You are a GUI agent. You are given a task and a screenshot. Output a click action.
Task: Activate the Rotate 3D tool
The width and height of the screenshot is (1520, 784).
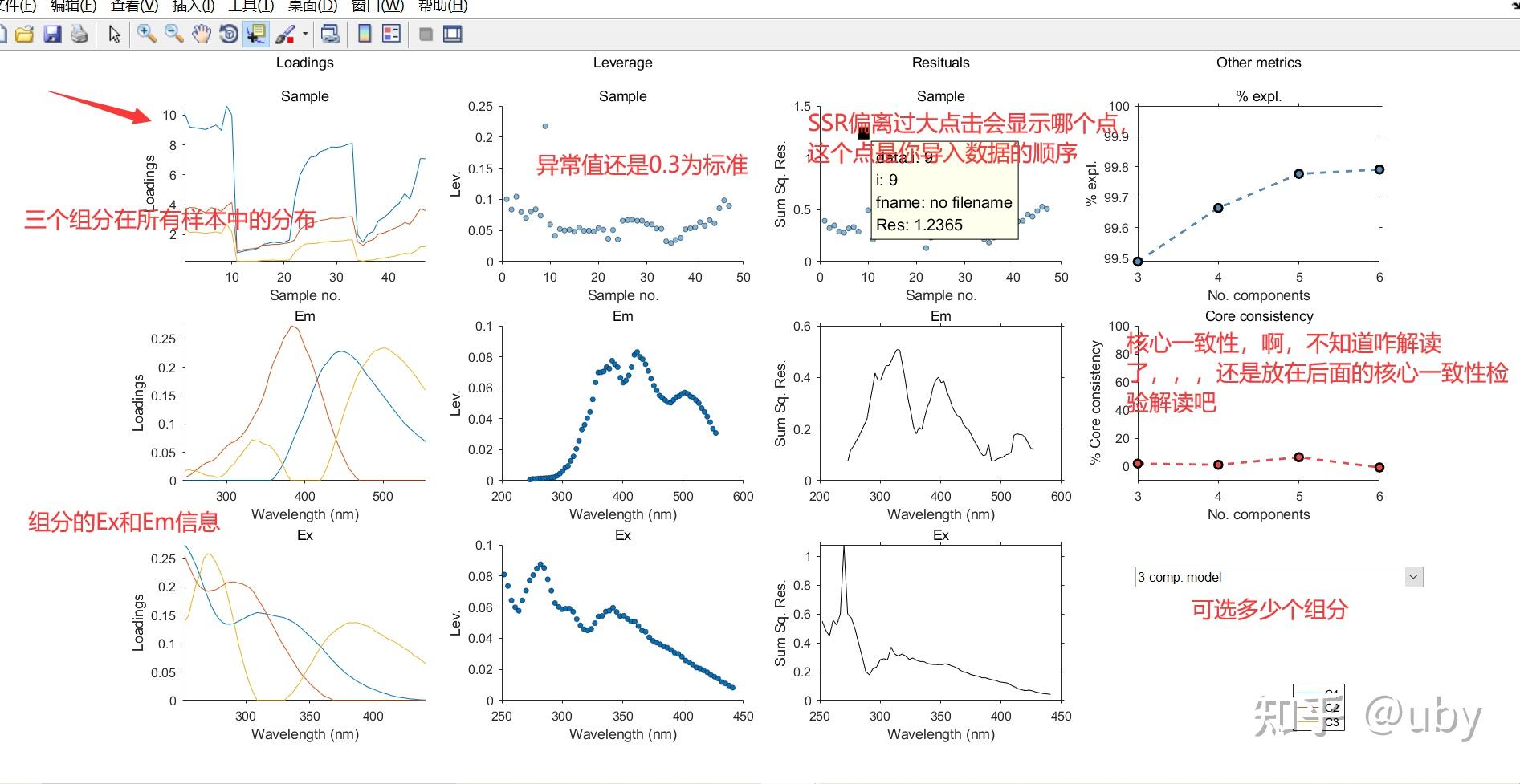(x=229, y=34)
